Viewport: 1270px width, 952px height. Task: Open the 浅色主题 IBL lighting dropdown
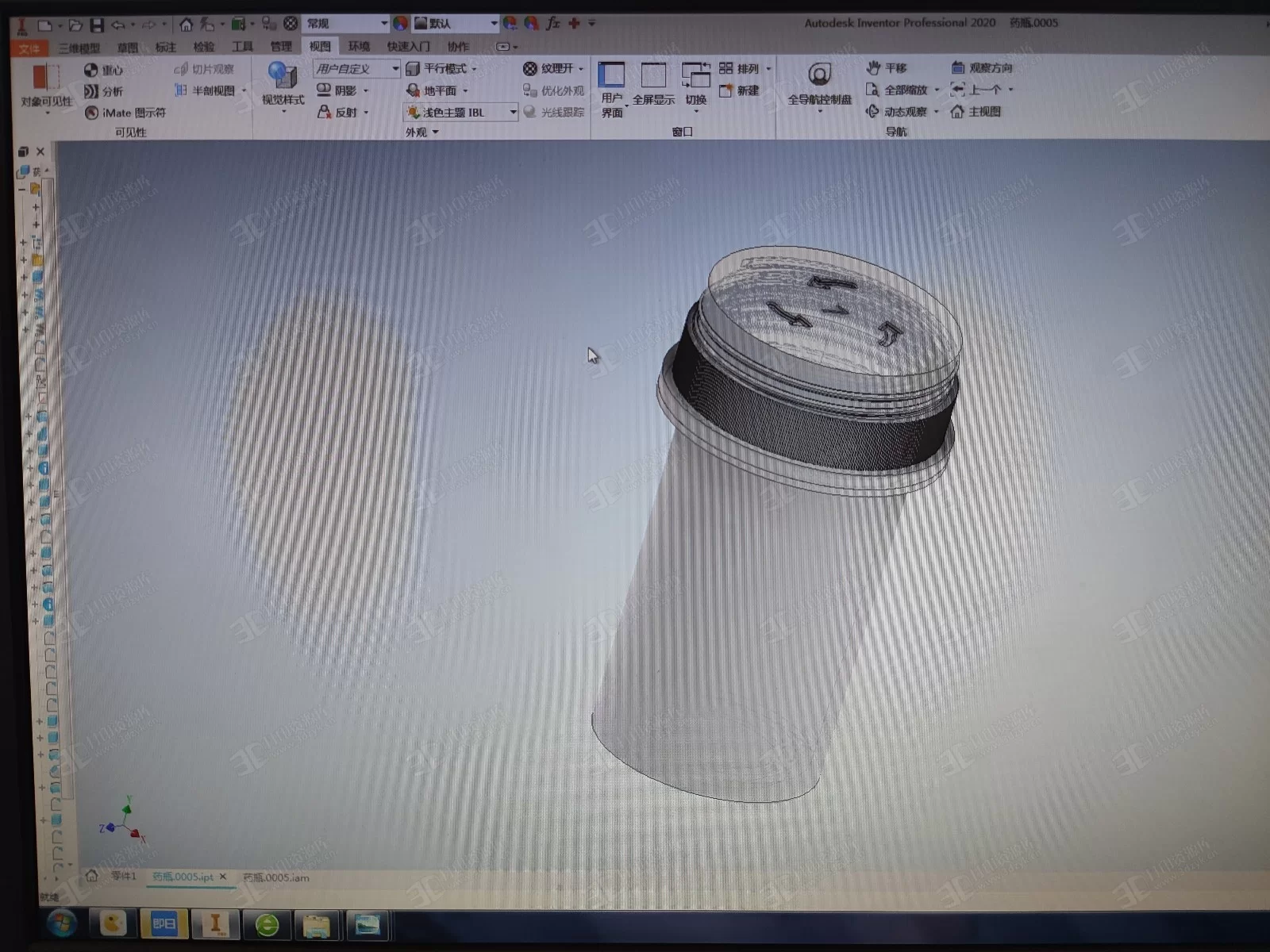(460, 112)
